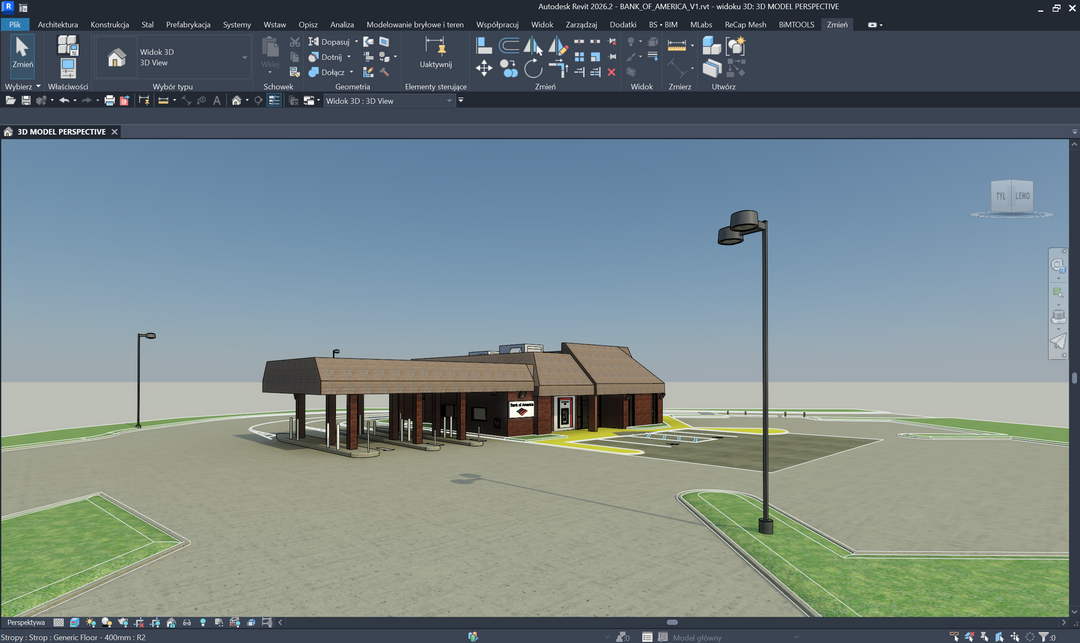Screen dimensions: 1080x643
Task: Click the red Delete X icon
Action: (611, 72)
